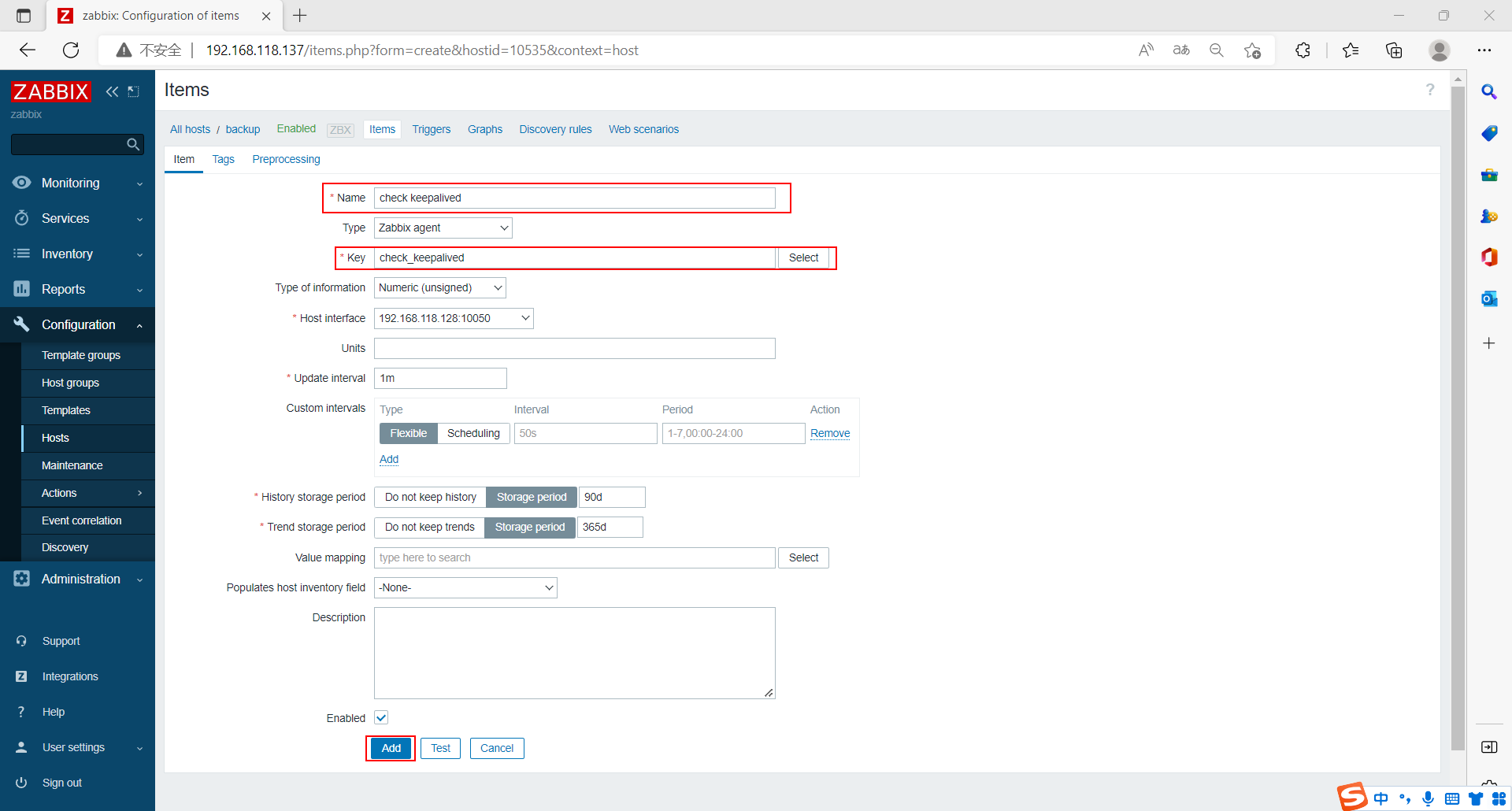
Task: Choose History Storage period option
Action: click(532, 497)
